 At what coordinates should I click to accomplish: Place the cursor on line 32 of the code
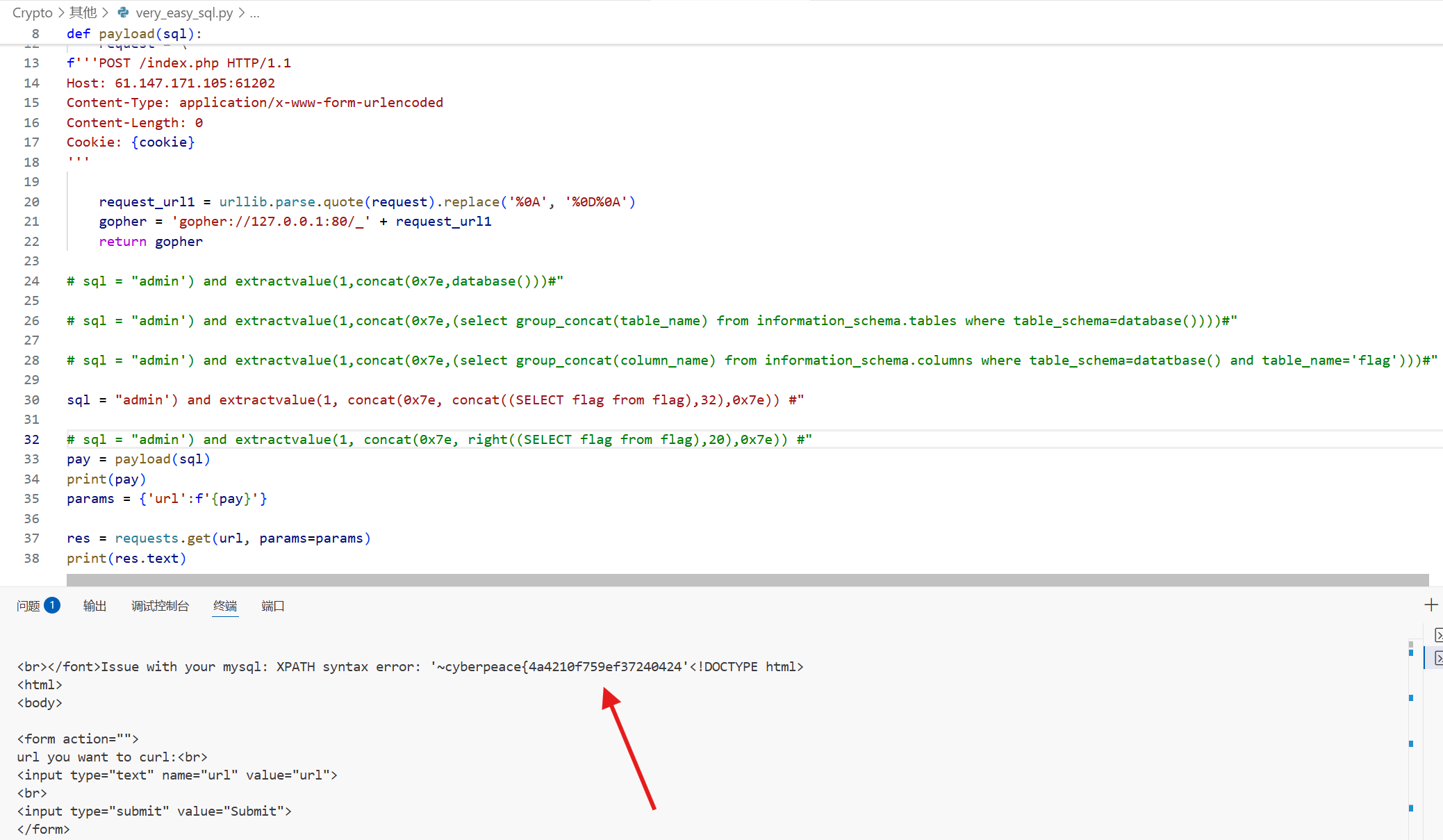417,439
